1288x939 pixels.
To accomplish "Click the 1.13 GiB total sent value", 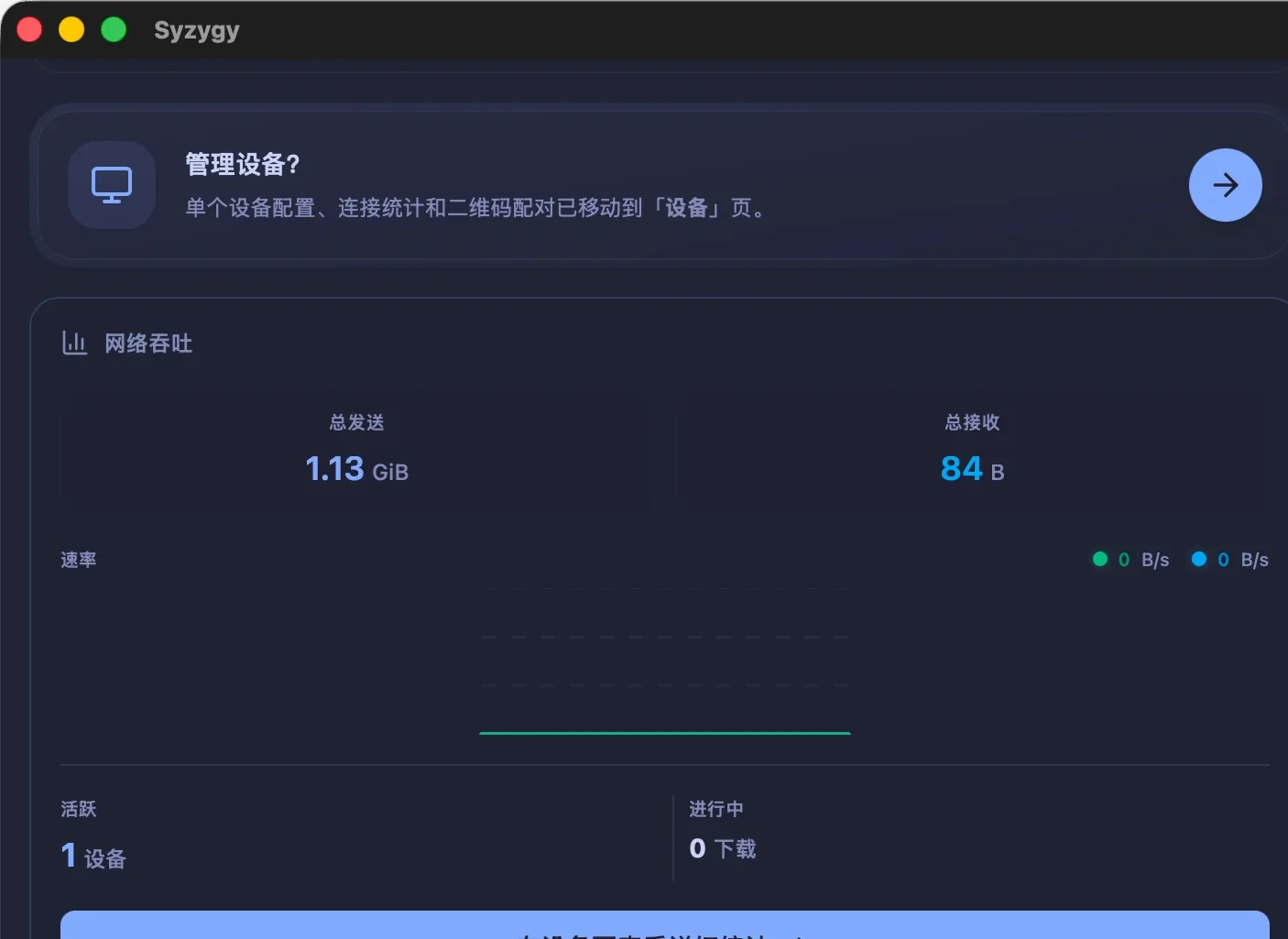I will tap(357, 469).
